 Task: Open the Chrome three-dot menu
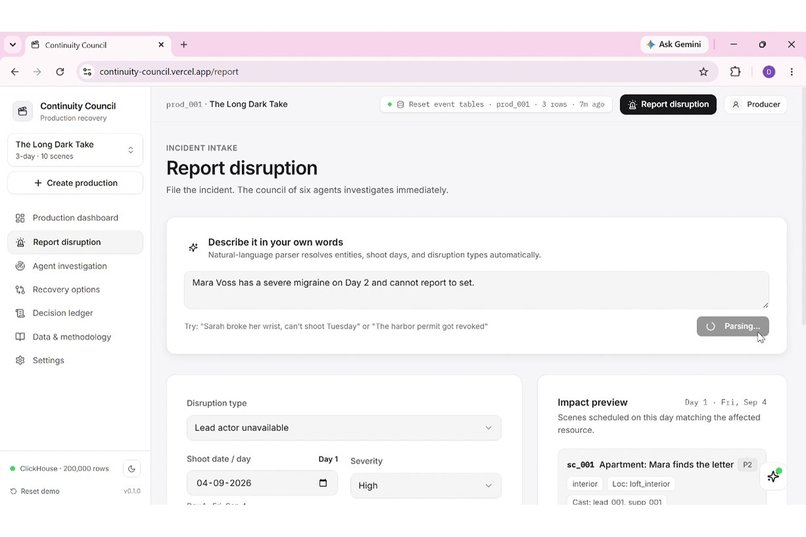click(792, 72)
